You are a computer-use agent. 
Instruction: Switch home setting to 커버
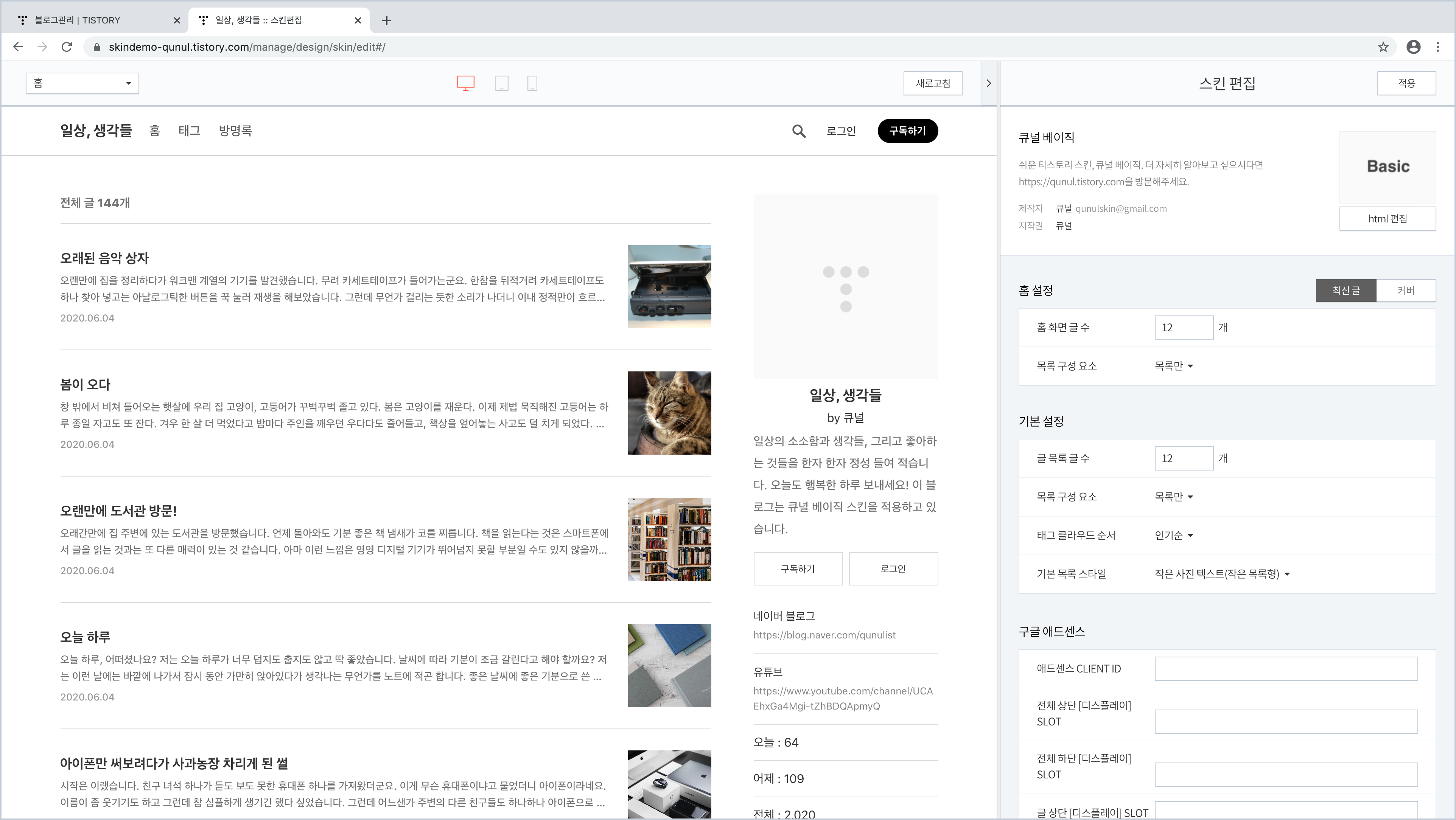pos(1405,290)
